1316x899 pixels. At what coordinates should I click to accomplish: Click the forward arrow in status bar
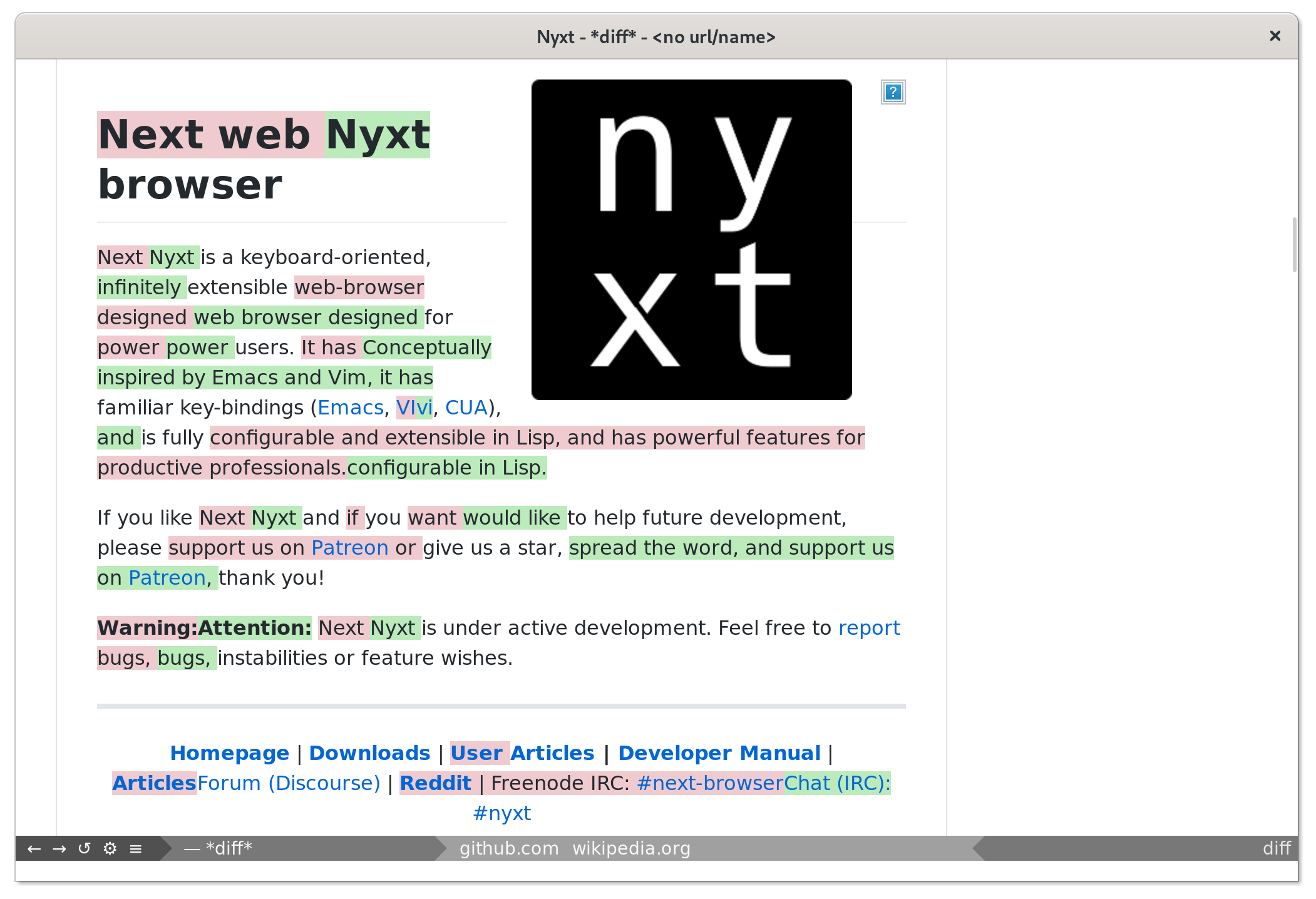click(x=59, y=849)
